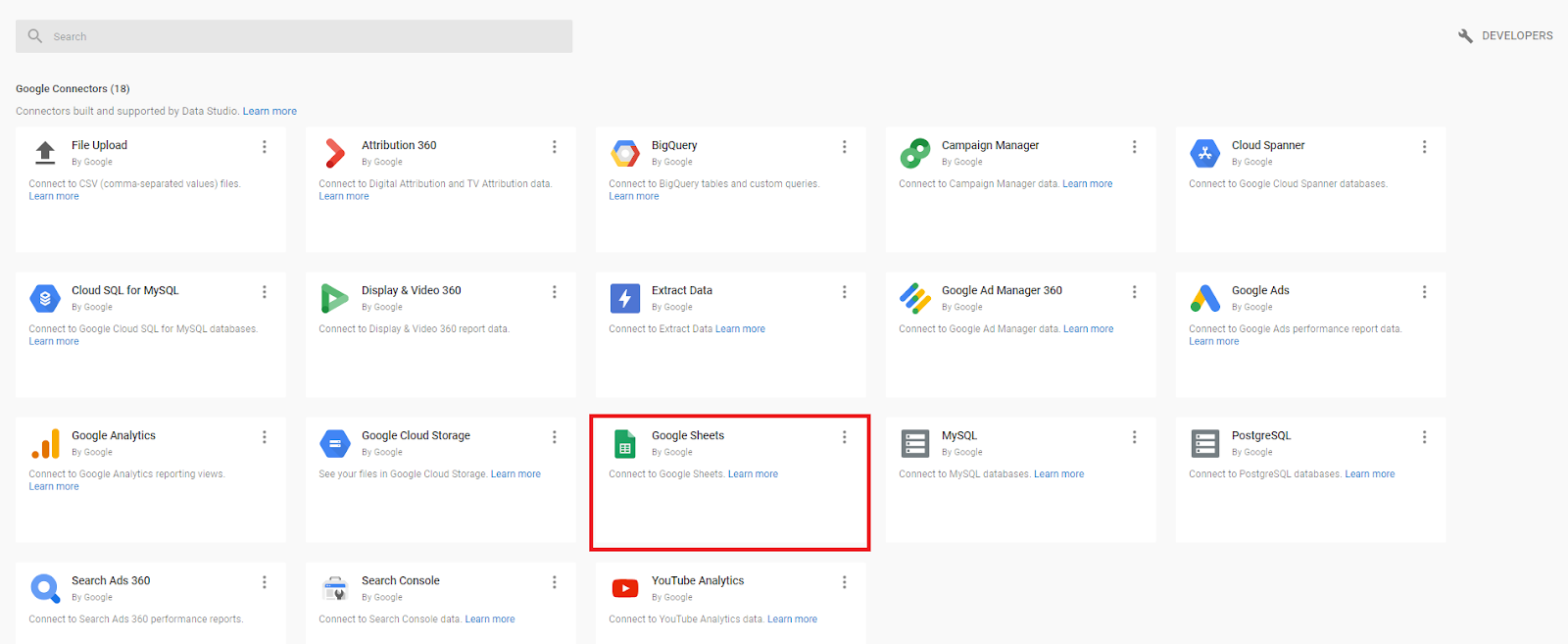Click the search magnifier icon
1568x644 pixels.
35,35
